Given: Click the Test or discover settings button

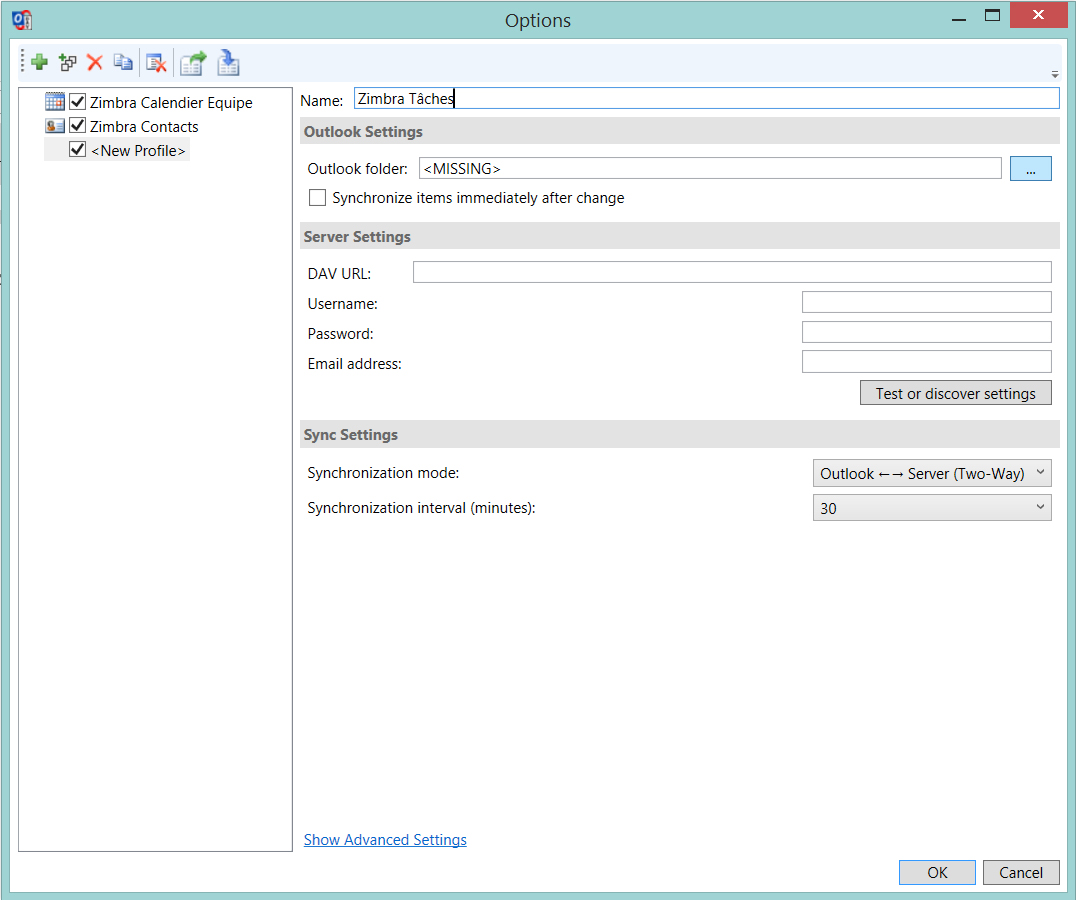Looking at the screenshot, I should pyautogui.click(x=955, y=393).
